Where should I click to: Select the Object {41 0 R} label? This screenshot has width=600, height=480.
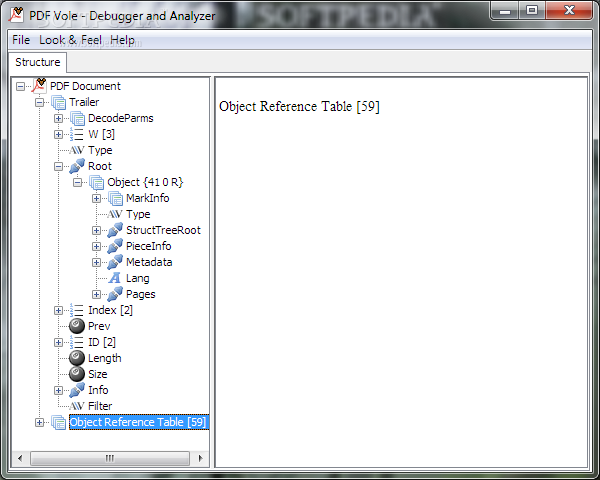(x=145, y=182)
